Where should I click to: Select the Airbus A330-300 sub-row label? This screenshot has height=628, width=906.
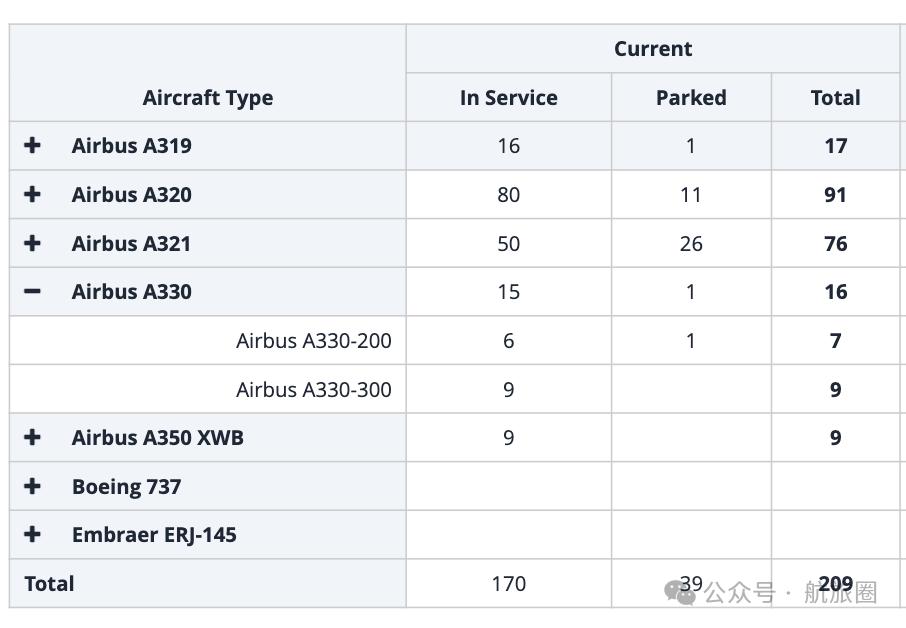pyautogui.click(x=314, y=389)
